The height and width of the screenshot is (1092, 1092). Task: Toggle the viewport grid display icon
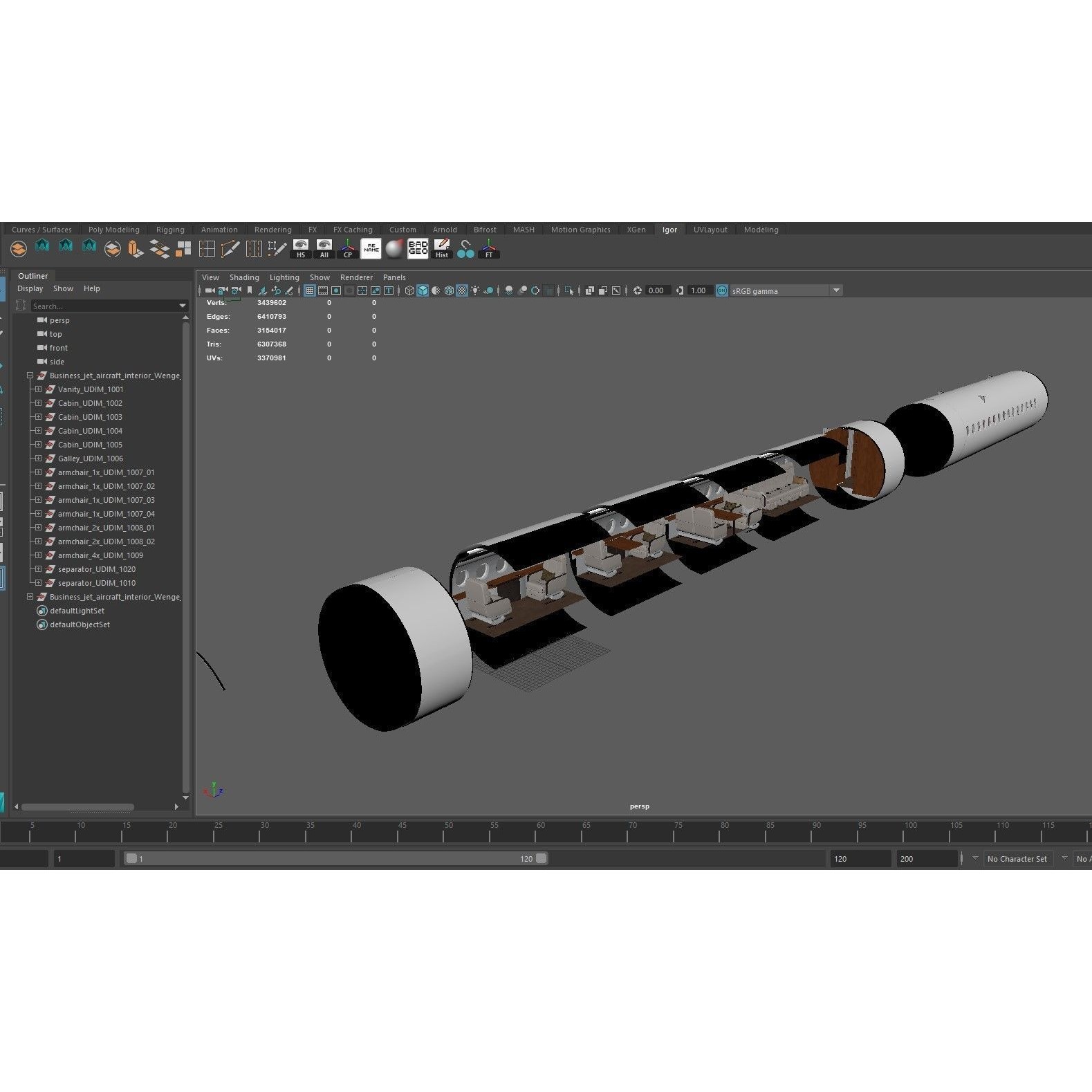(x=309, y=290)
